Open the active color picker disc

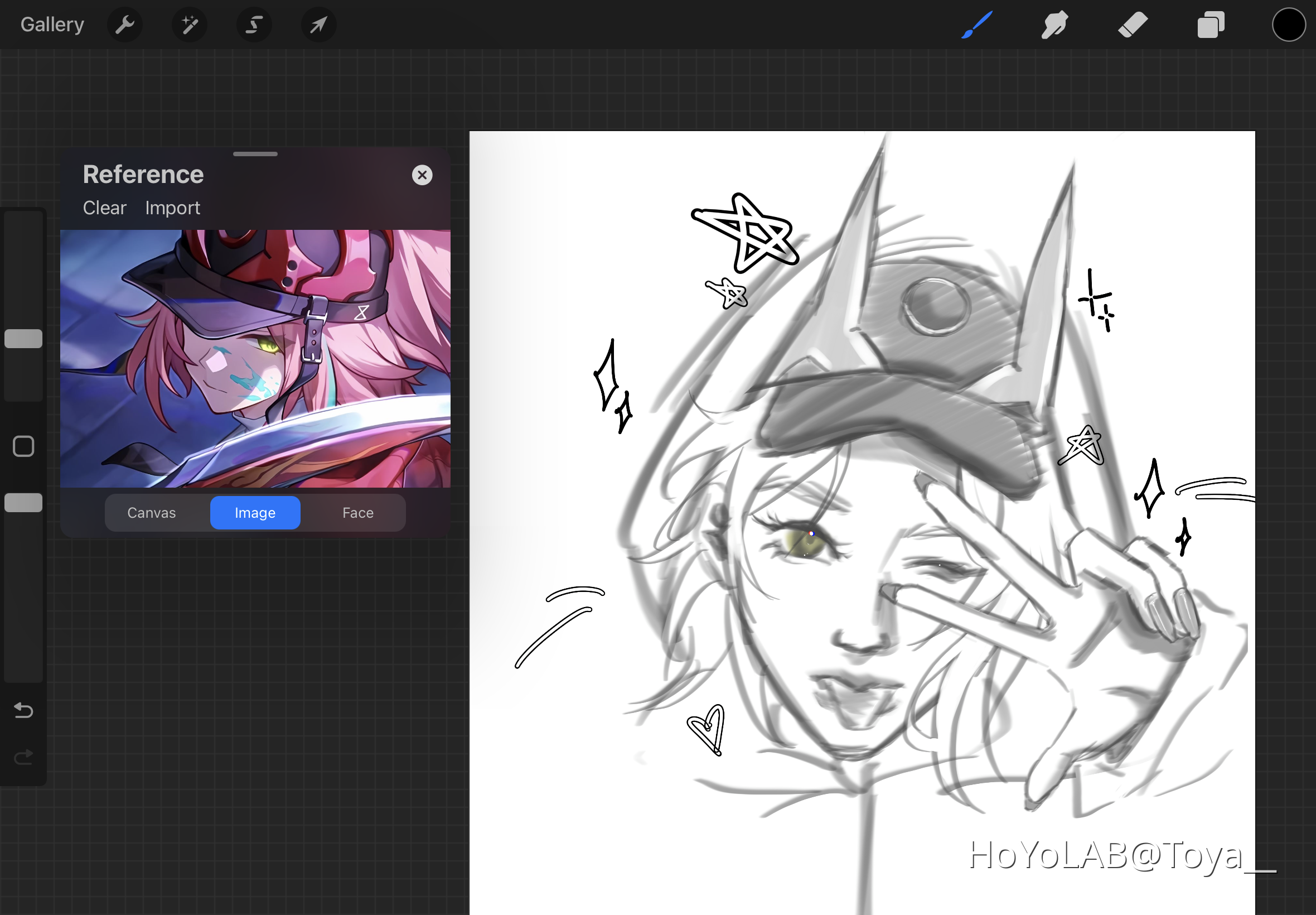[x=1288, y=24]
